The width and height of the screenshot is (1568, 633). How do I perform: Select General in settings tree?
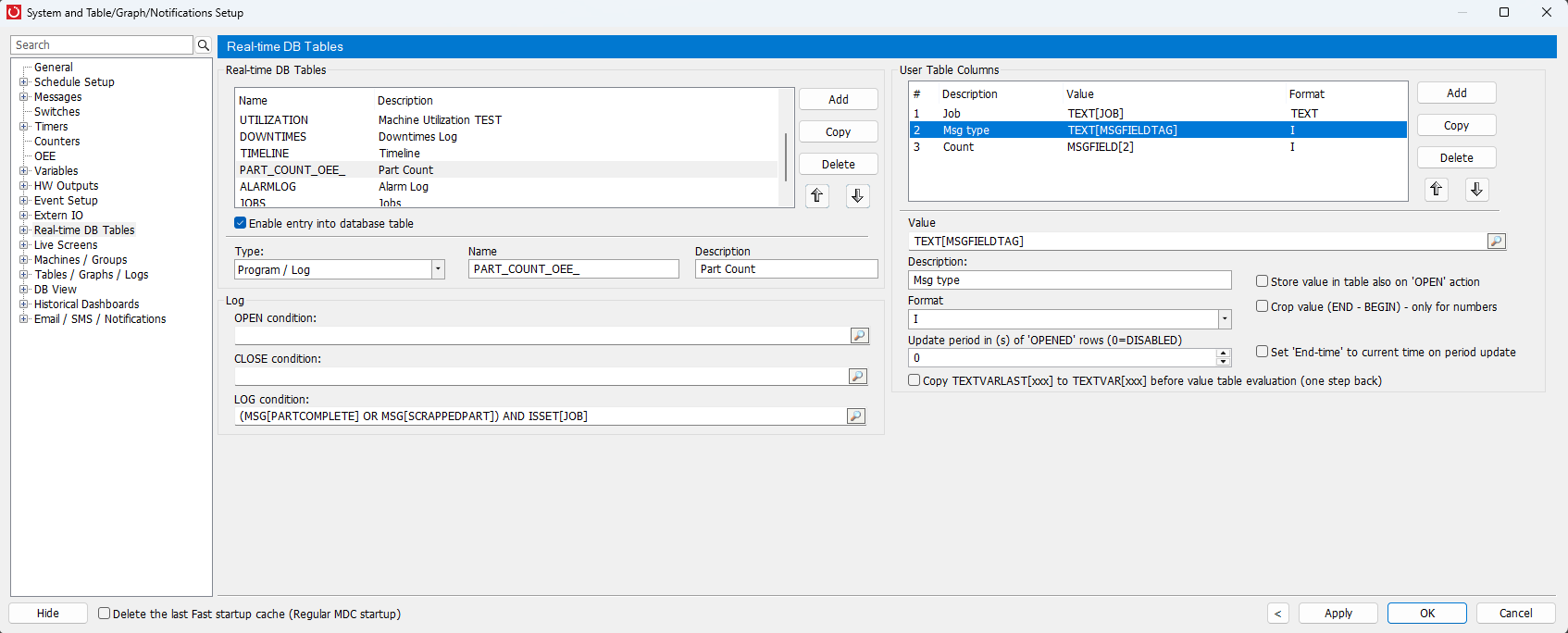pos(54,68)
